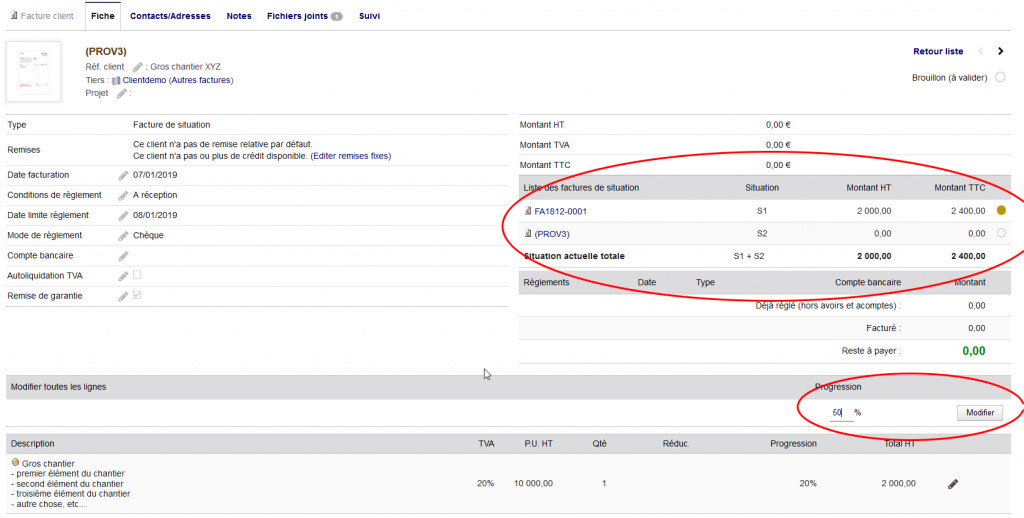Edit Conditions de règlement pencil icon
Image resolution: width=1024 pixels, height=518 pixels.
coord(123,196)
